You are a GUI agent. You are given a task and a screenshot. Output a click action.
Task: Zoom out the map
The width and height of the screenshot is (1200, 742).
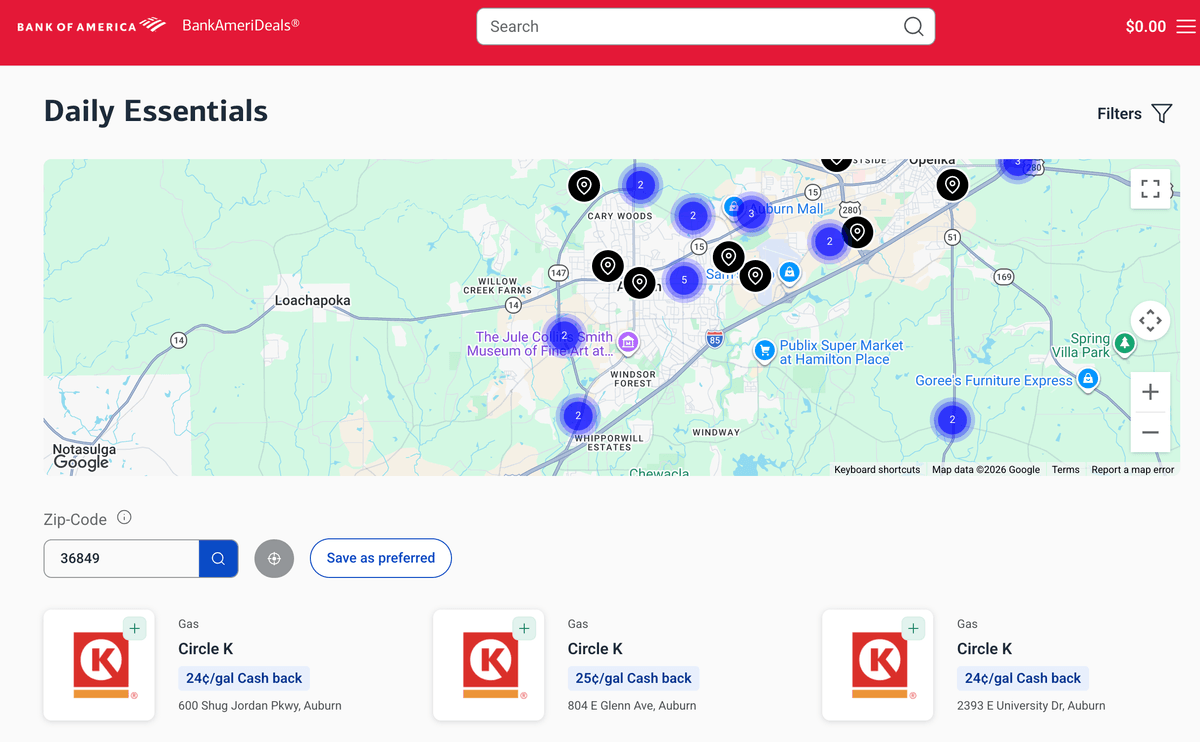click(x=1150, y=432)
